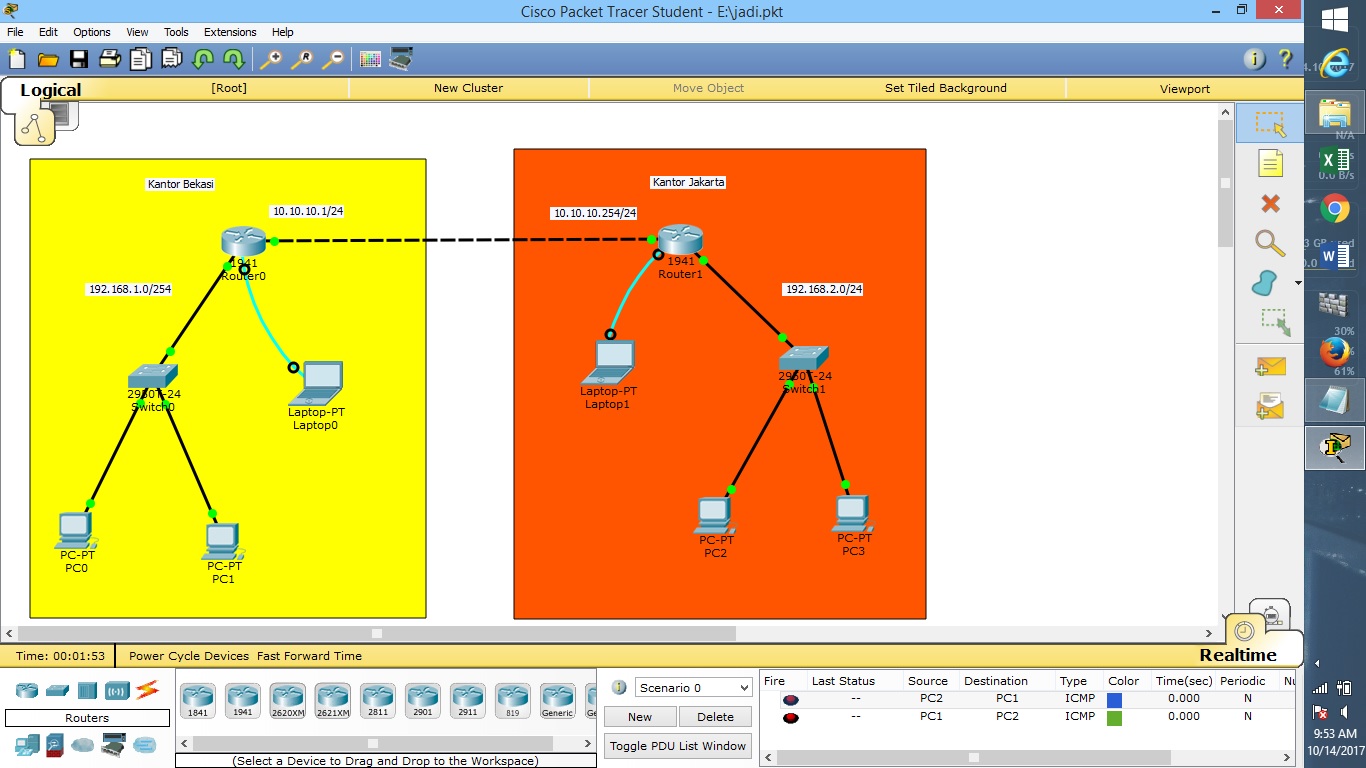Select Hubs device category icon
Viewport: 1366px width, 768px height.
pyautogui.click(x=87, y=690)
